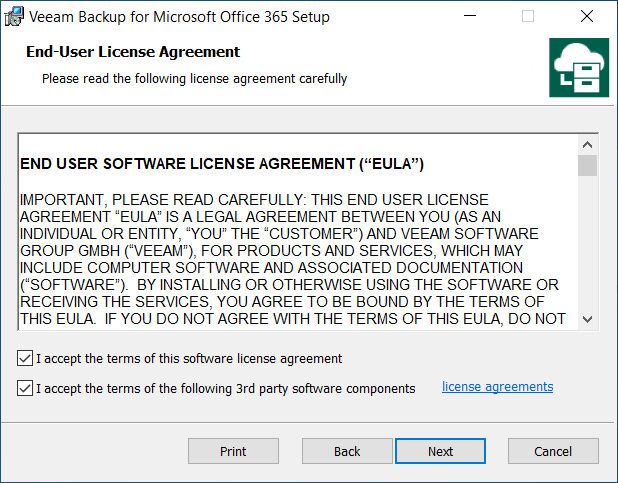This screenshot has width=618, height=483.
Task: Click the 'Veeam Backup for Microsoft Office 365 Setup' title
Action: (x=182, y=17)
